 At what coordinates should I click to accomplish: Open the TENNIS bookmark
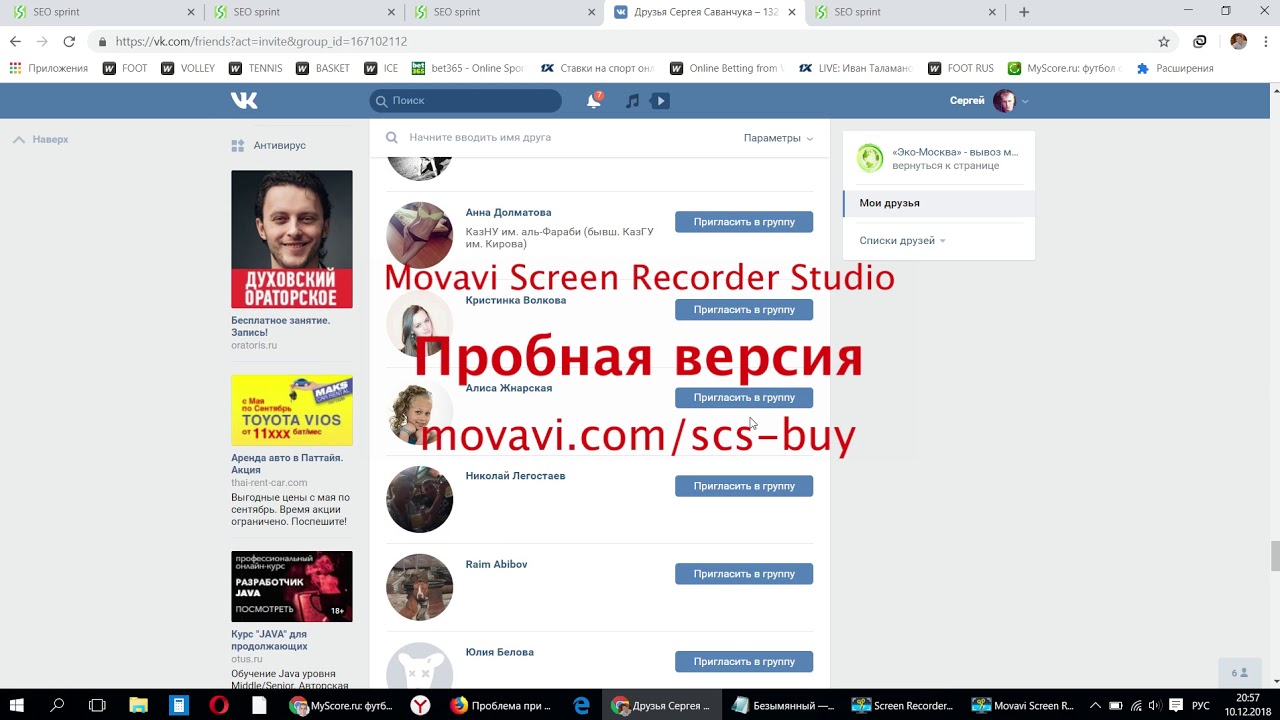256,68
